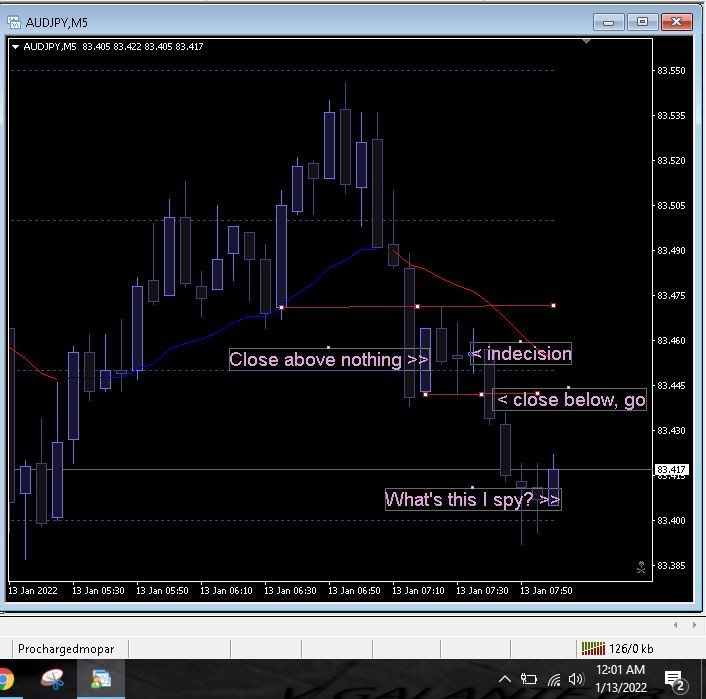Click the skull icon in chart corner
The image size is (706, 699).
pyautogui.click(x=641, y=567)
